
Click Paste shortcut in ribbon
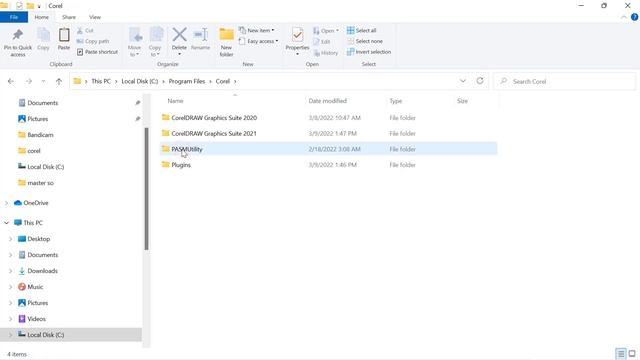point(98,52)
